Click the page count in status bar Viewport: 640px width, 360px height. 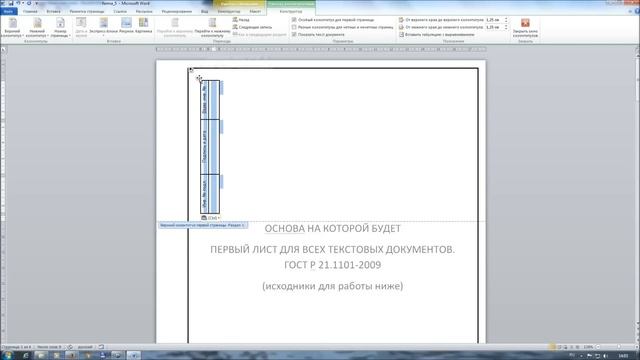coord(16,347)
